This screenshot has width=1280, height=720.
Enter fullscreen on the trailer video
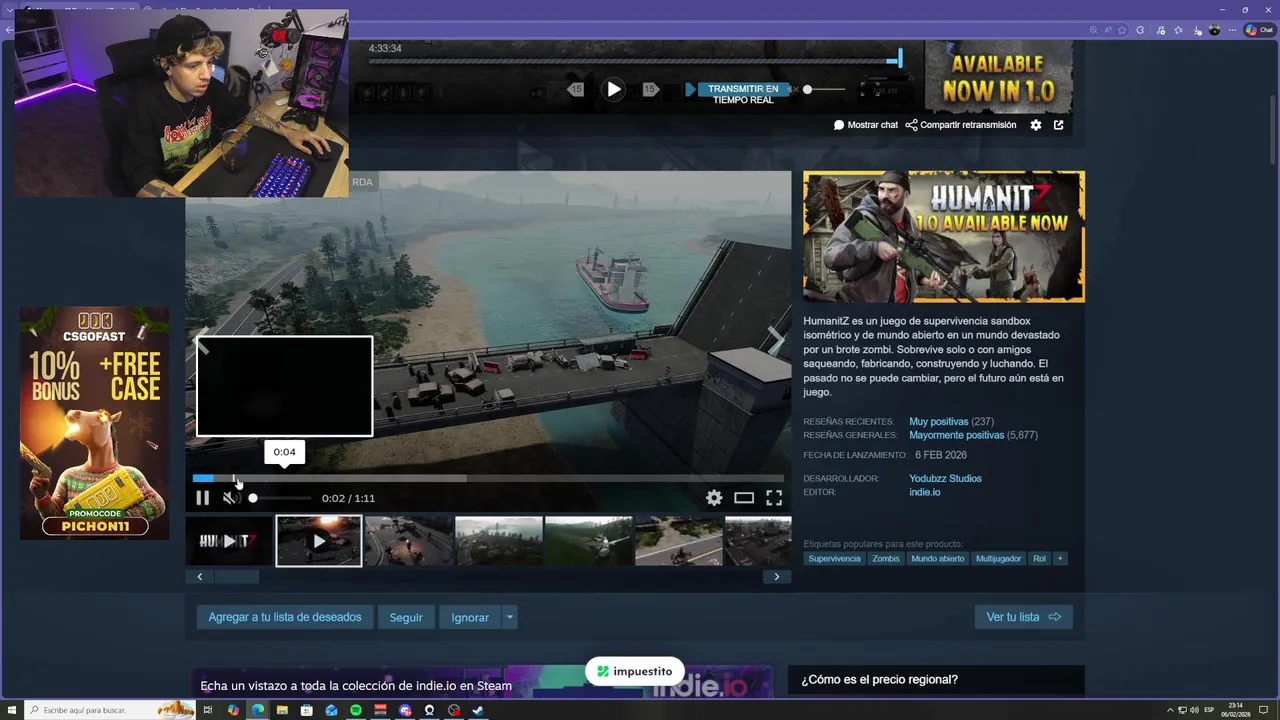tap(774, 498)
